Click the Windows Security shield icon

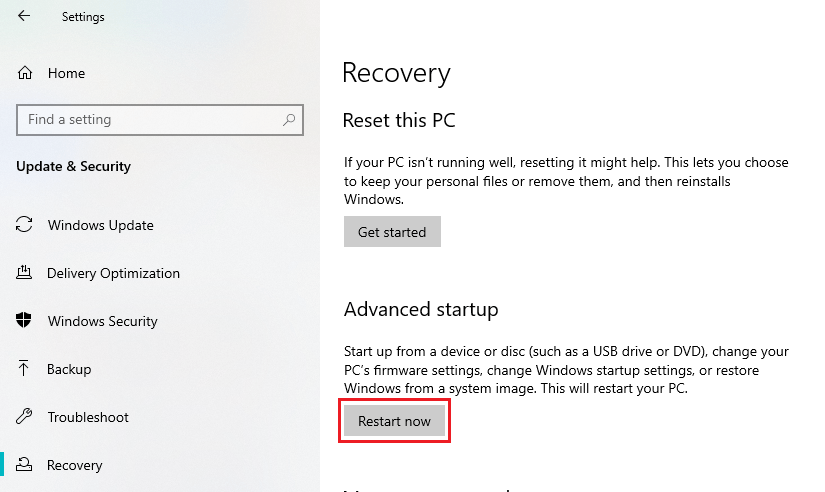[24, 320]
